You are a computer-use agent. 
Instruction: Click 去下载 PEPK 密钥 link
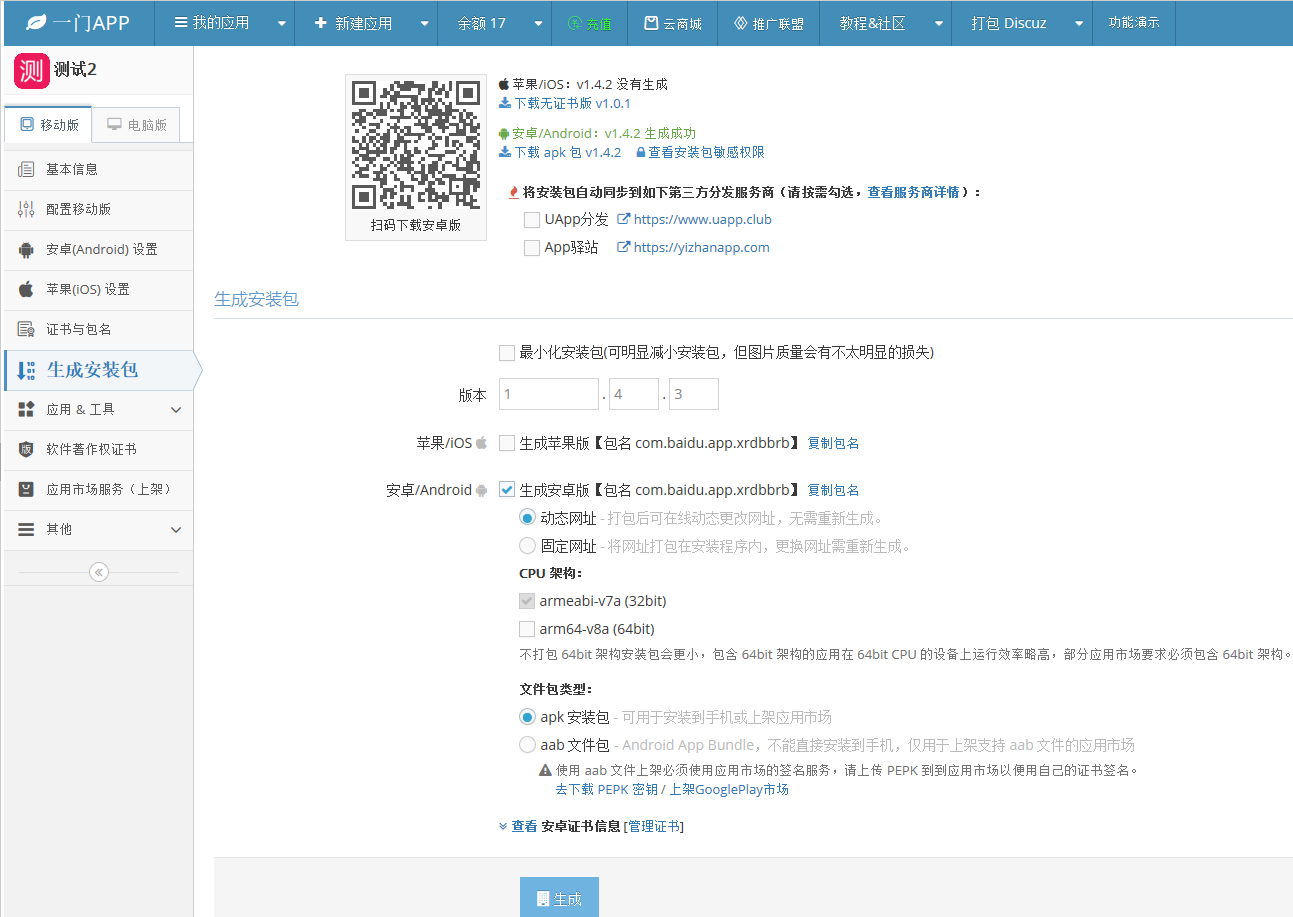pyautogui.click(x=607, y=789)
